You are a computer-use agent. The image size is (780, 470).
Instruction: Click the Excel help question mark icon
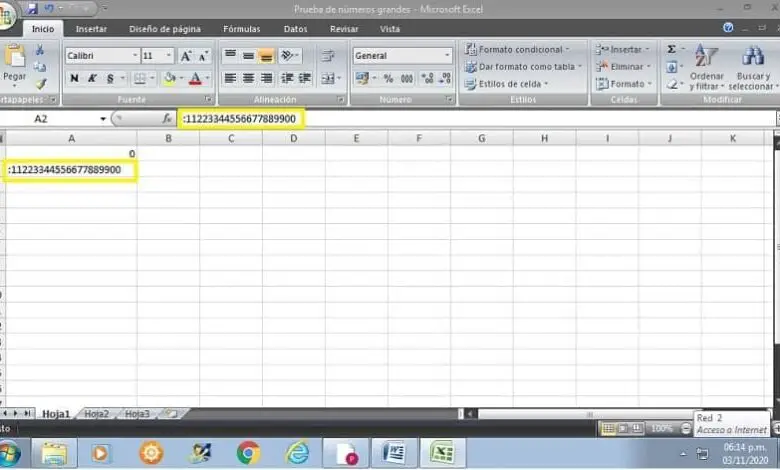pos(728,28)
